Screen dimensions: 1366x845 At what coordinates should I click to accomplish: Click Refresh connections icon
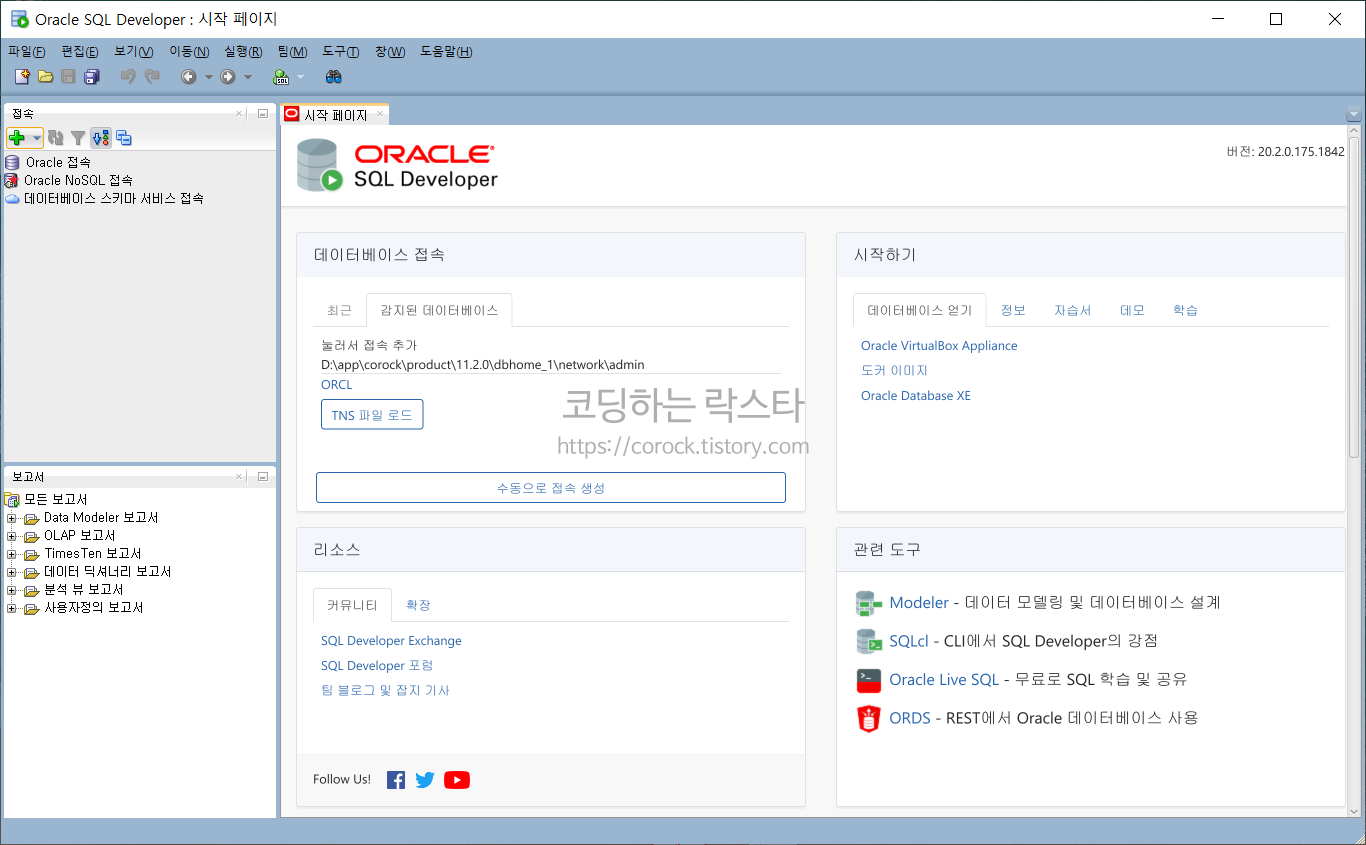point(56,138)
